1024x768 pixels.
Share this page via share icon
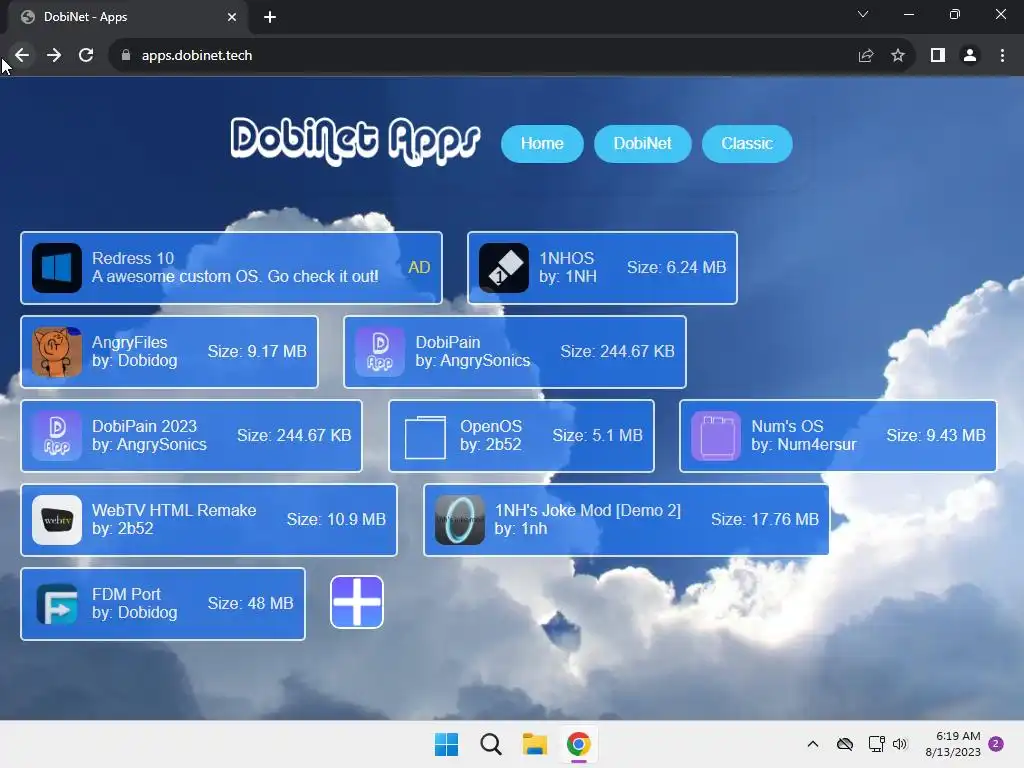[x=866, y=56]
